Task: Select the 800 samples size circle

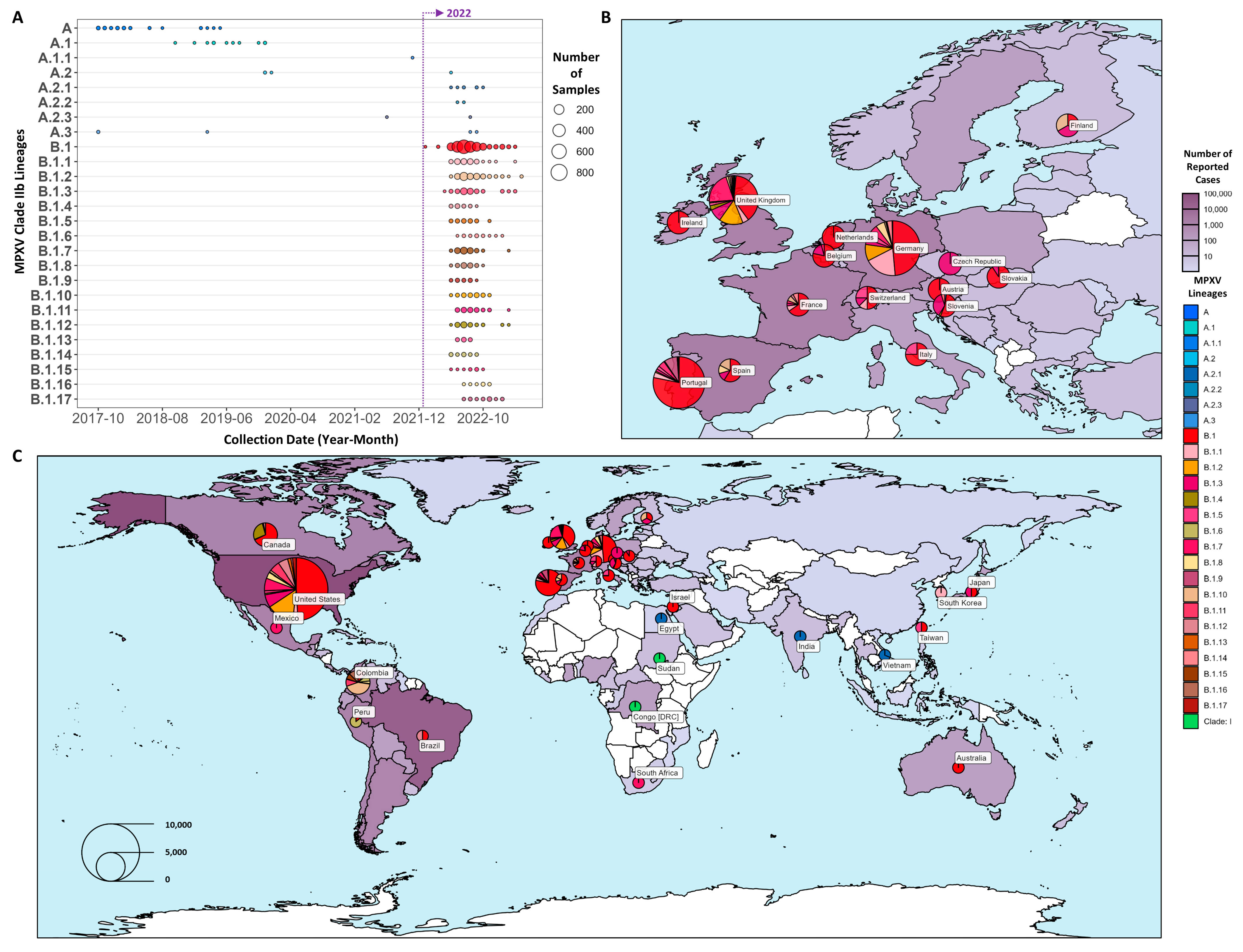Action: [559, 172]
